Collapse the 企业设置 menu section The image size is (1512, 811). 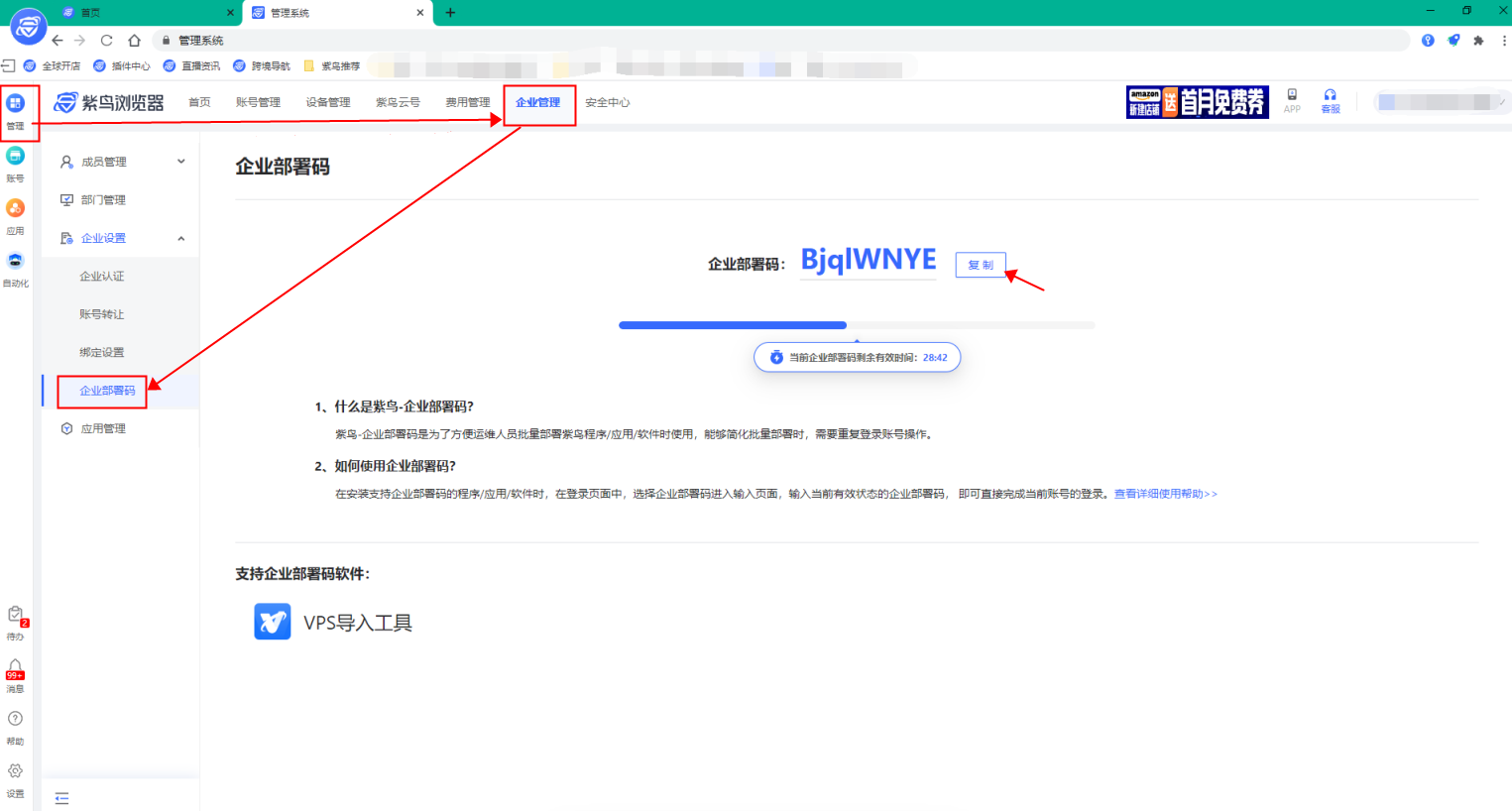click(x=121, y=238)
